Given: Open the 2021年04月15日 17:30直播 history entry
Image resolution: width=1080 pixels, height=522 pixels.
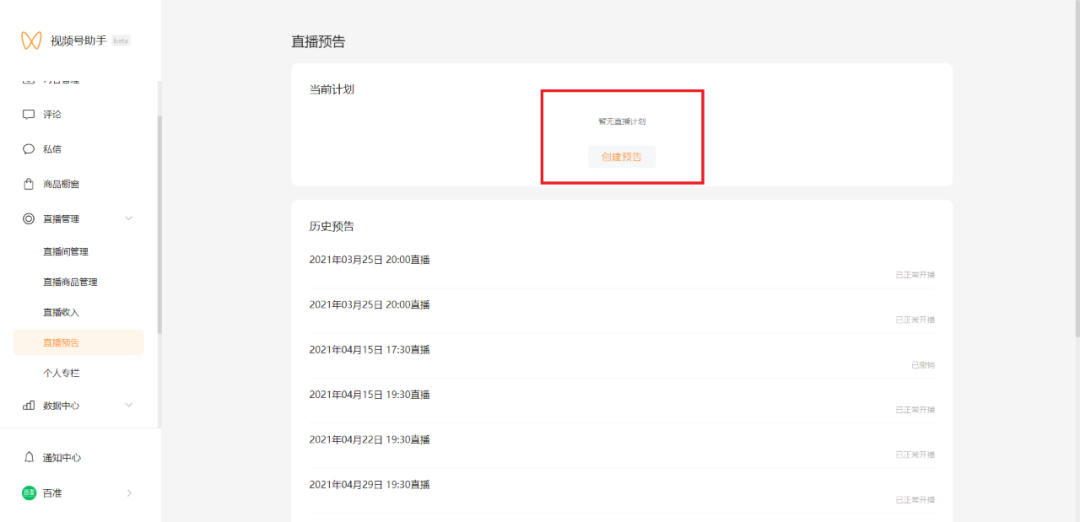Looking at the screenshot, I should click(x=369, y=349).
